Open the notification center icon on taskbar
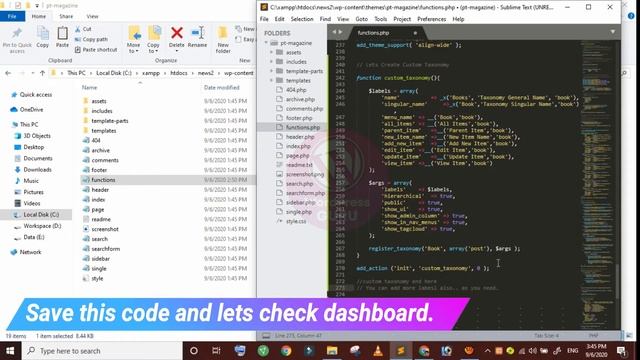Image resolution: width=640 pixels, height=360 pixels. pyautogui.click(x=621, y=351)
